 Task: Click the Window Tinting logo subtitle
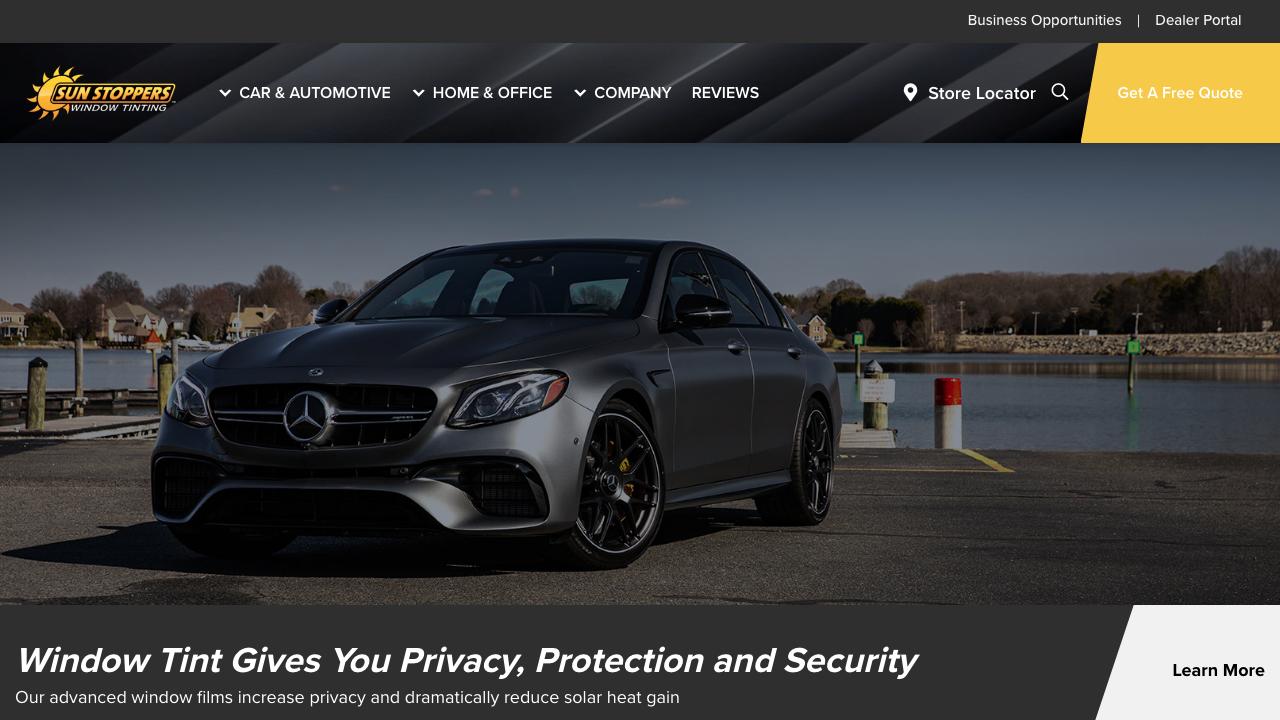118,108
